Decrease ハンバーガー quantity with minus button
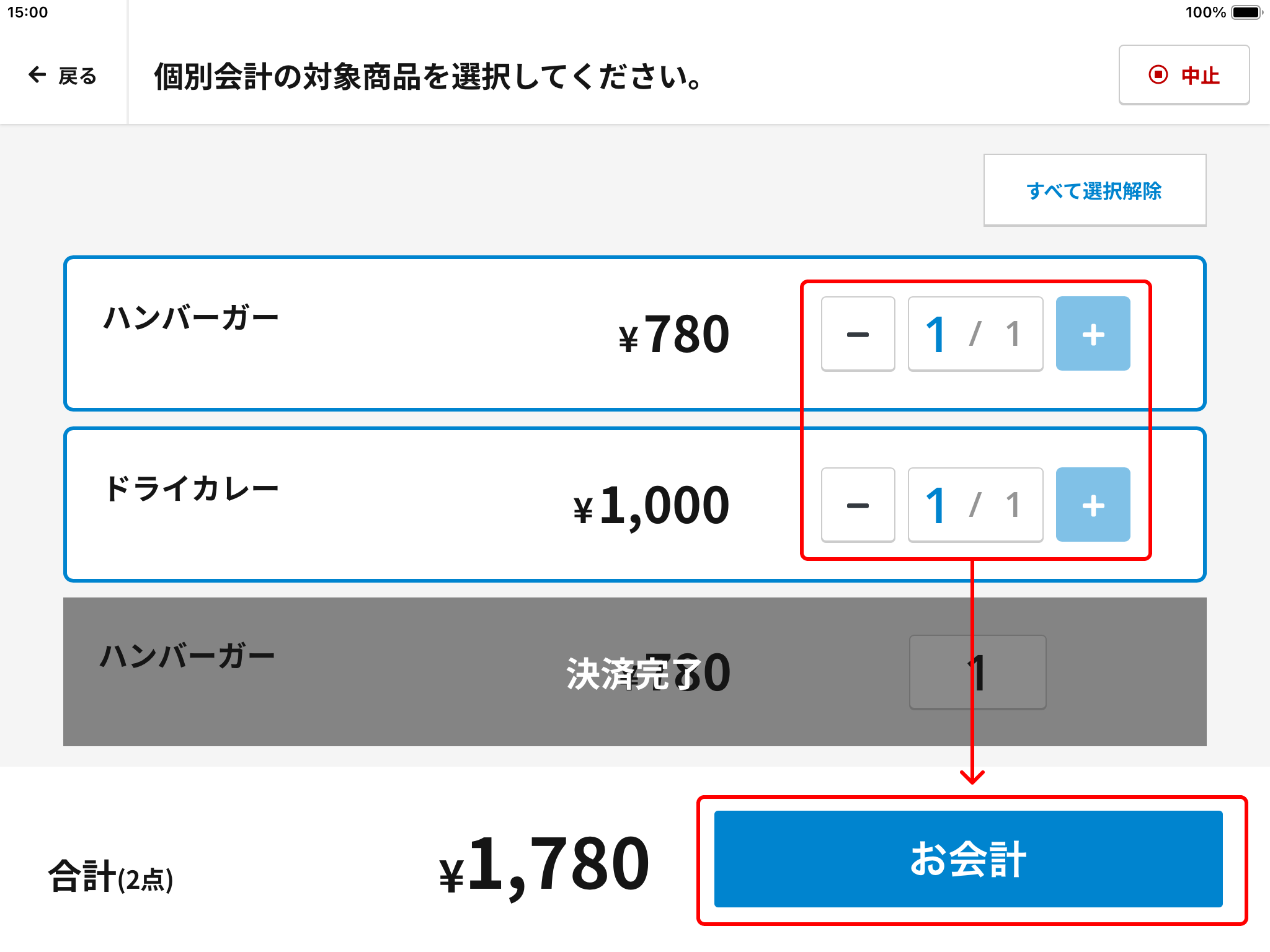Image resolution: width=1270 pixels, height=952 pixels. (x=858, y=334)
